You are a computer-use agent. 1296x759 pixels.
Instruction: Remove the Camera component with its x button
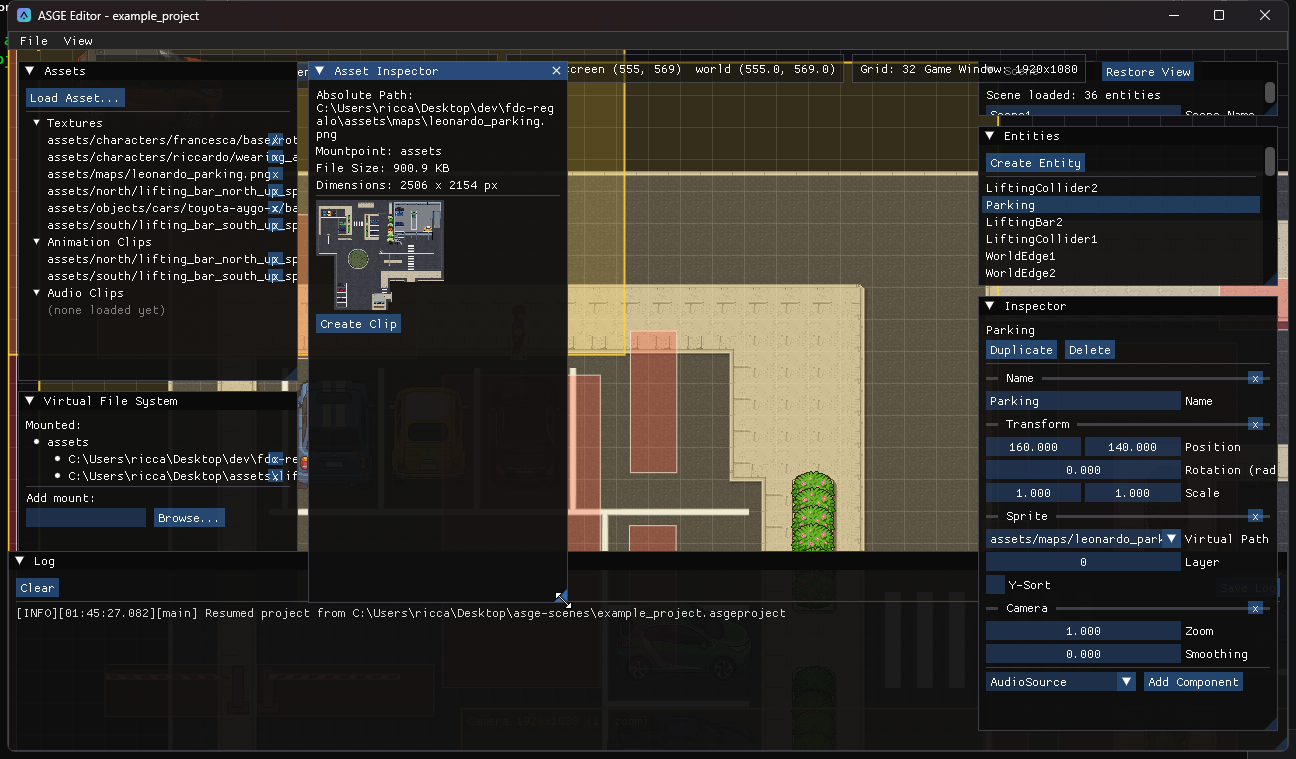point(1255,608)
